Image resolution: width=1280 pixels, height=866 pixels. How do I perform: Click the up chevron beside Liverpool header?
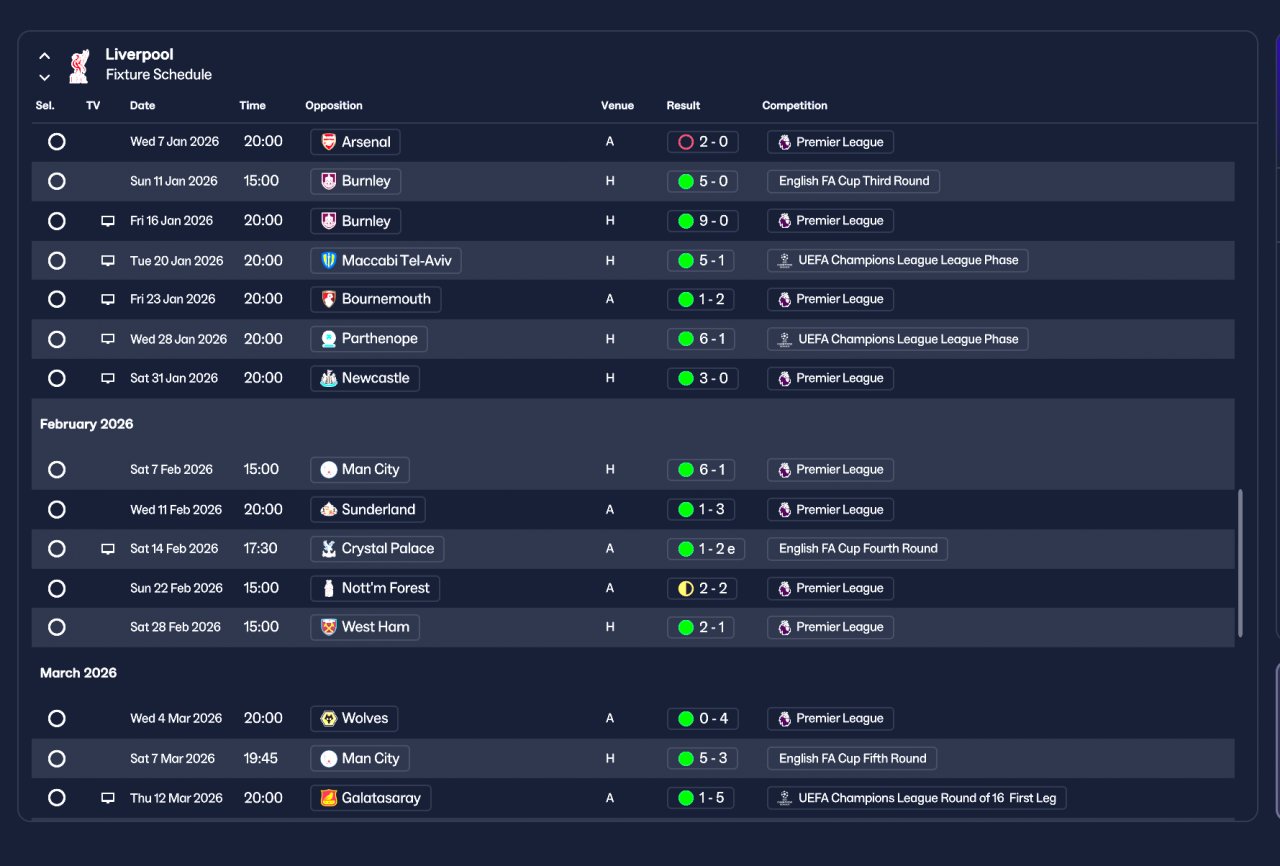pyautogui.click(x=44, y=56)
